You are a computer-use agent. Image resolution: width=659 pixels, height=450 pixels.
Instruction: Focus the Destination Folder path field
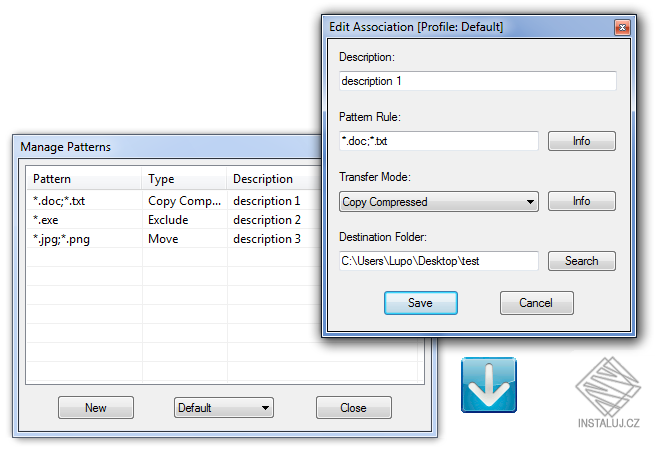click(439, 261)
